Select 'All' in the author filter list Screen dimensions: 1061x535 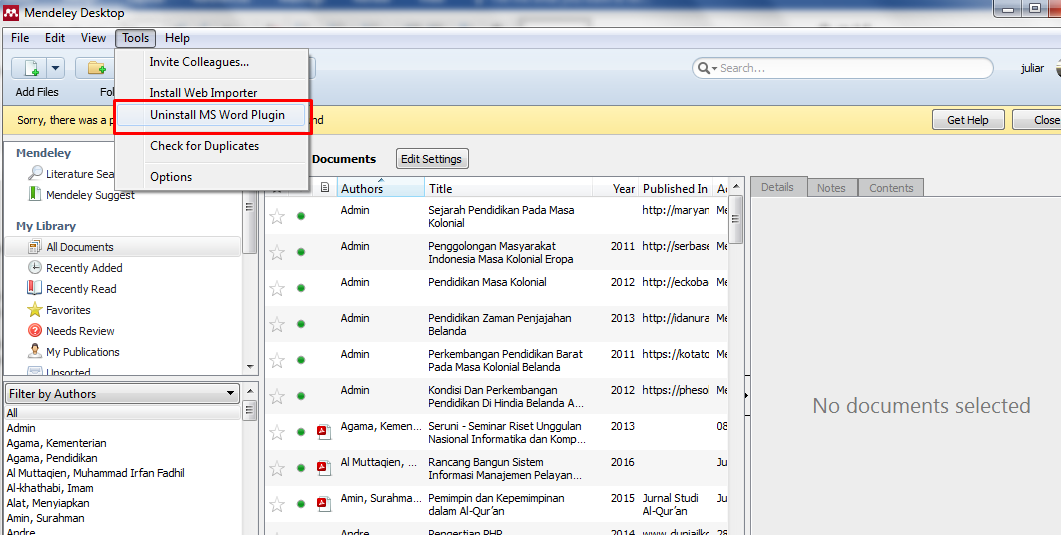(122, 413)
